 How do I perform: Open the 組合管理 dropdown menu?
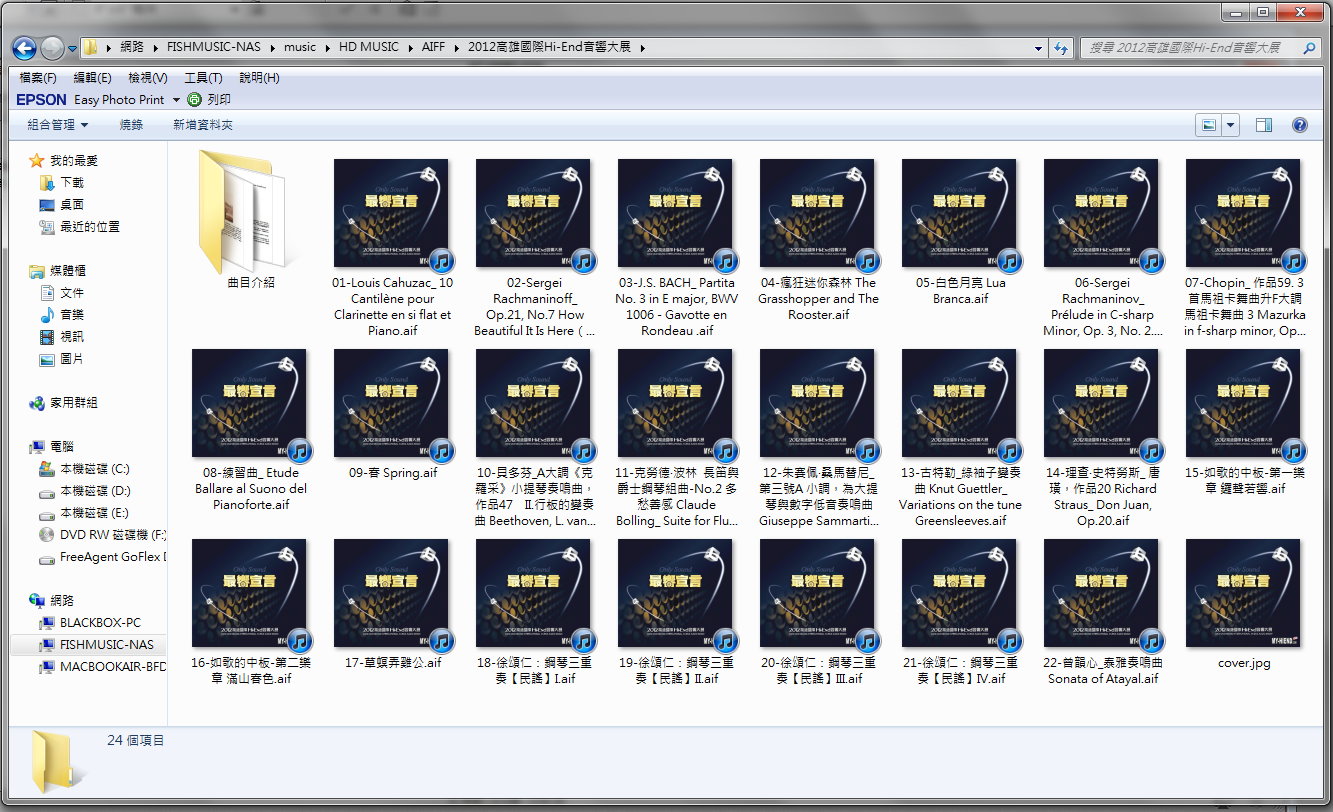tap(58, 125)
